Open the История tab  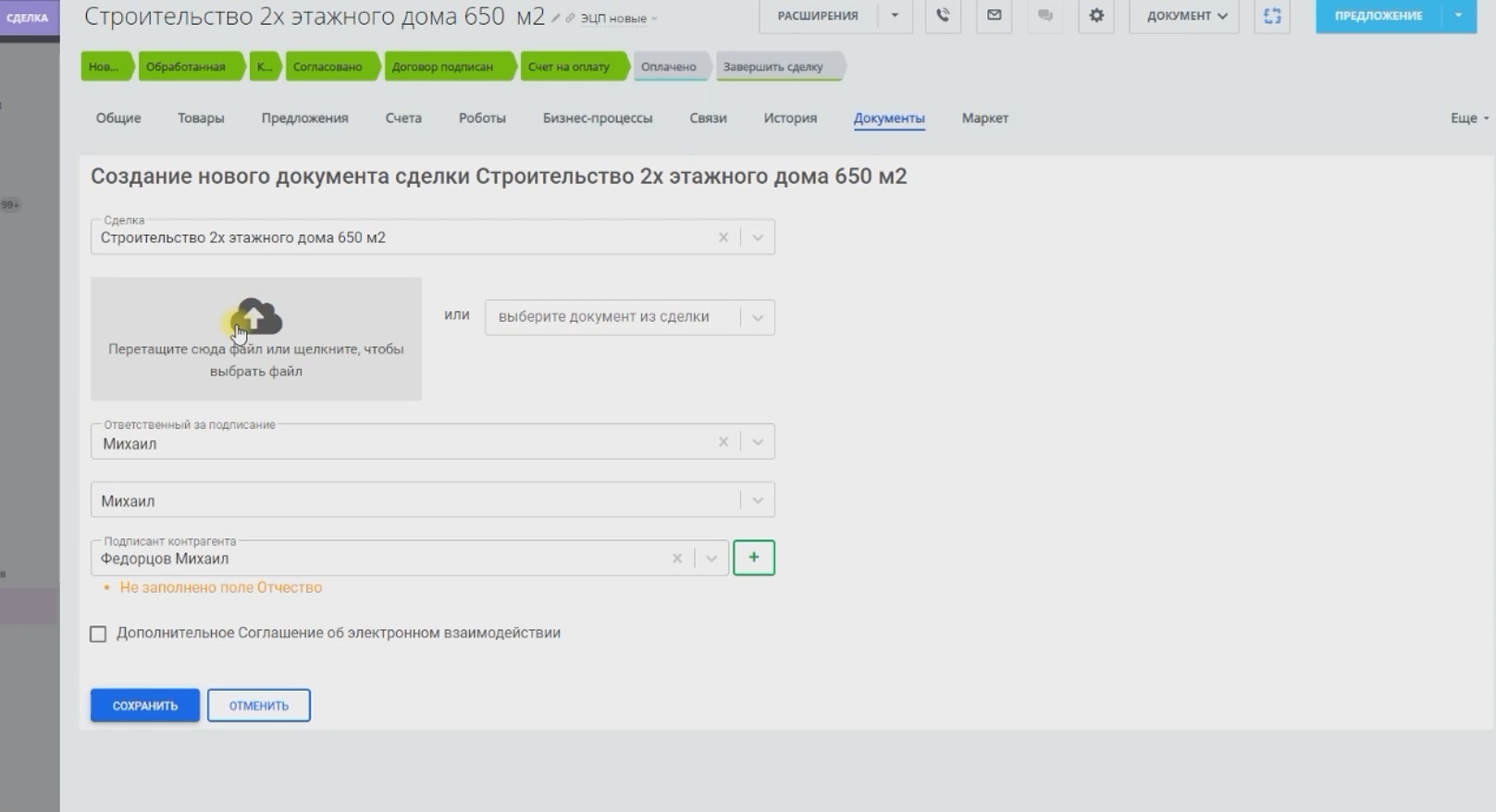[789, 118]
